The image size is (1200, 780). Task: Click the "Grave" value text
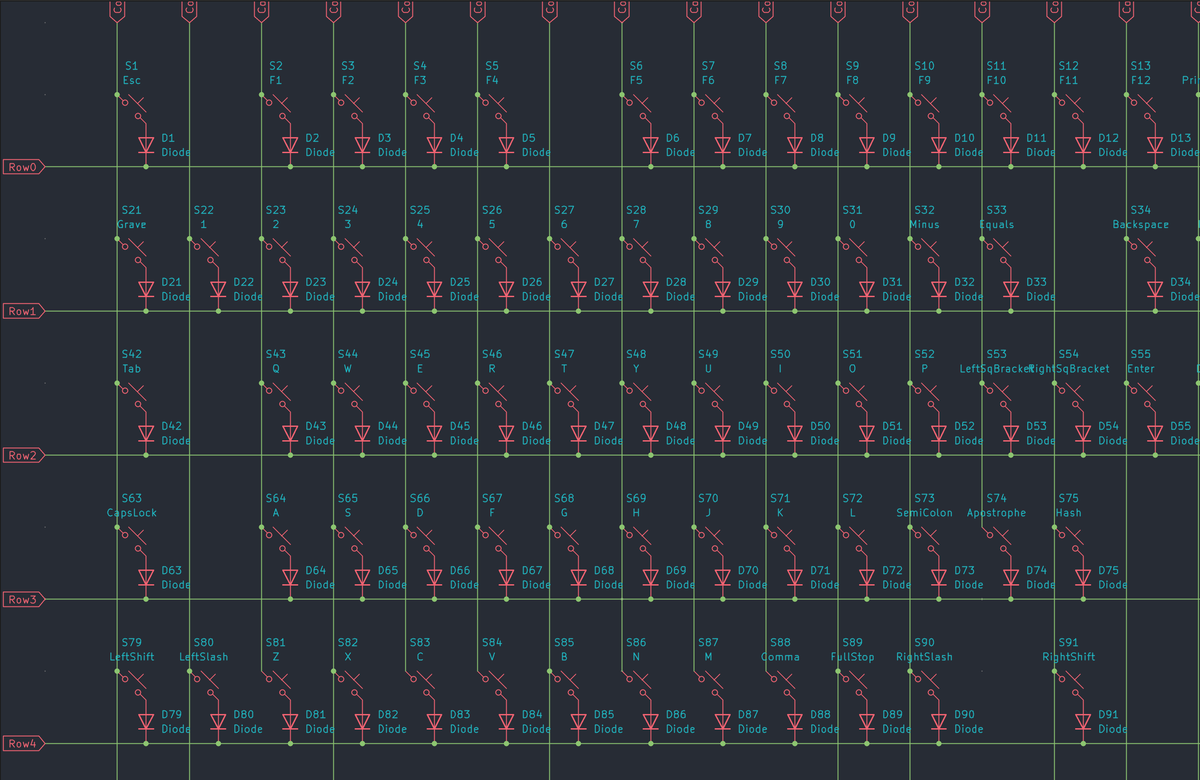tap(131, 224)
